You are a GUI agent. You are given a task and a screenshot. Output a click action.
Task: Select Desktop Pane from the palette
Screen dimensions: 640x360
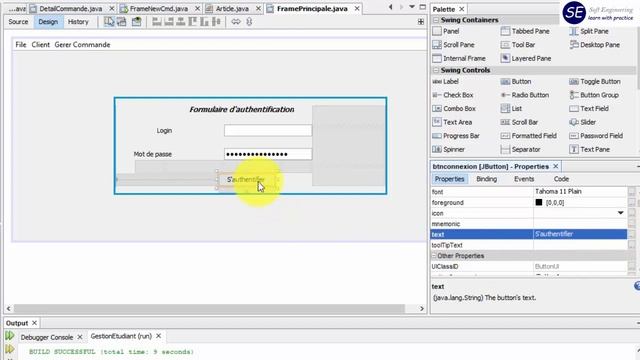point(595,44)
